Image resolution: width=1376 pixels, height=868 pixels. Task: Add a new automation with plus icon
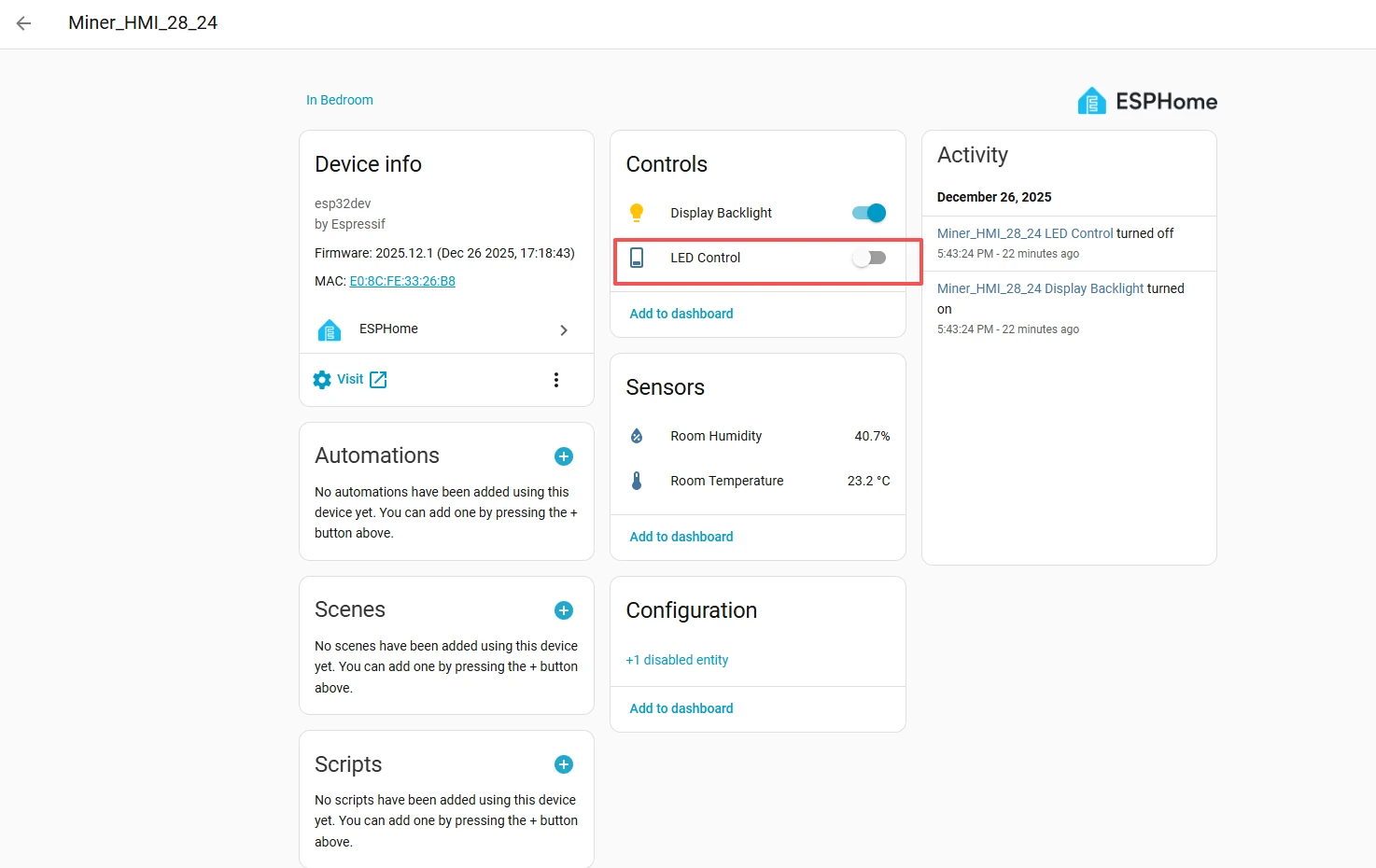(x=564, y=456)
